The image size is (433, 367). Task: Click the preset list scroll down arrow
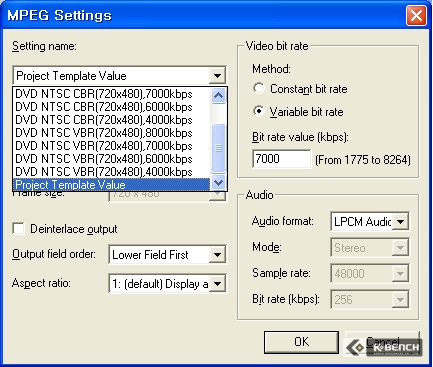[218, 183]
